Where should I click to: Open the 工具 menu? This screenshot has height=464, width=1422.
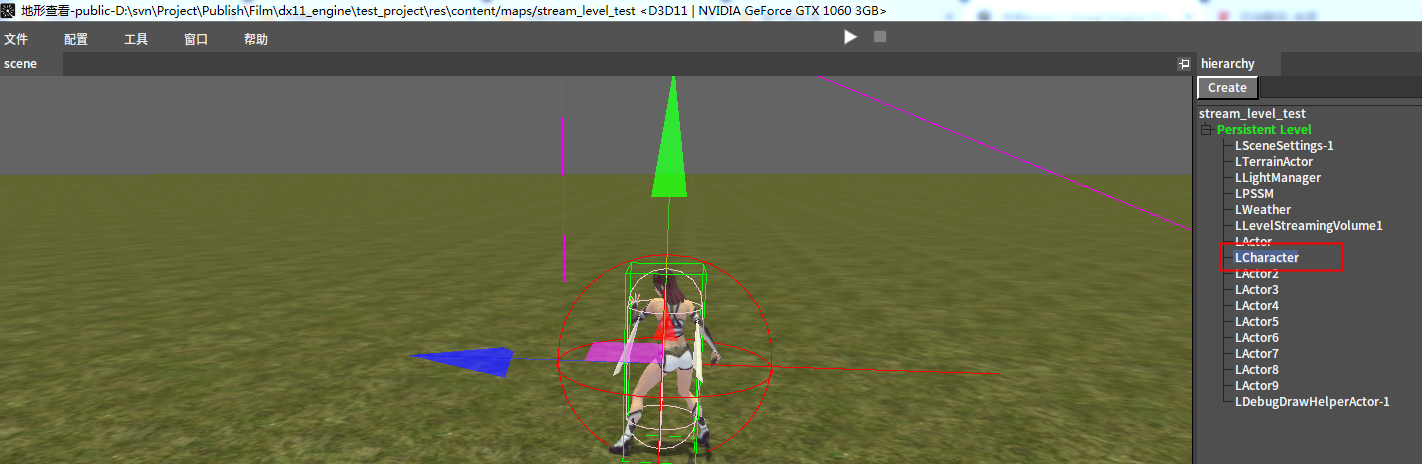(136, 39)
